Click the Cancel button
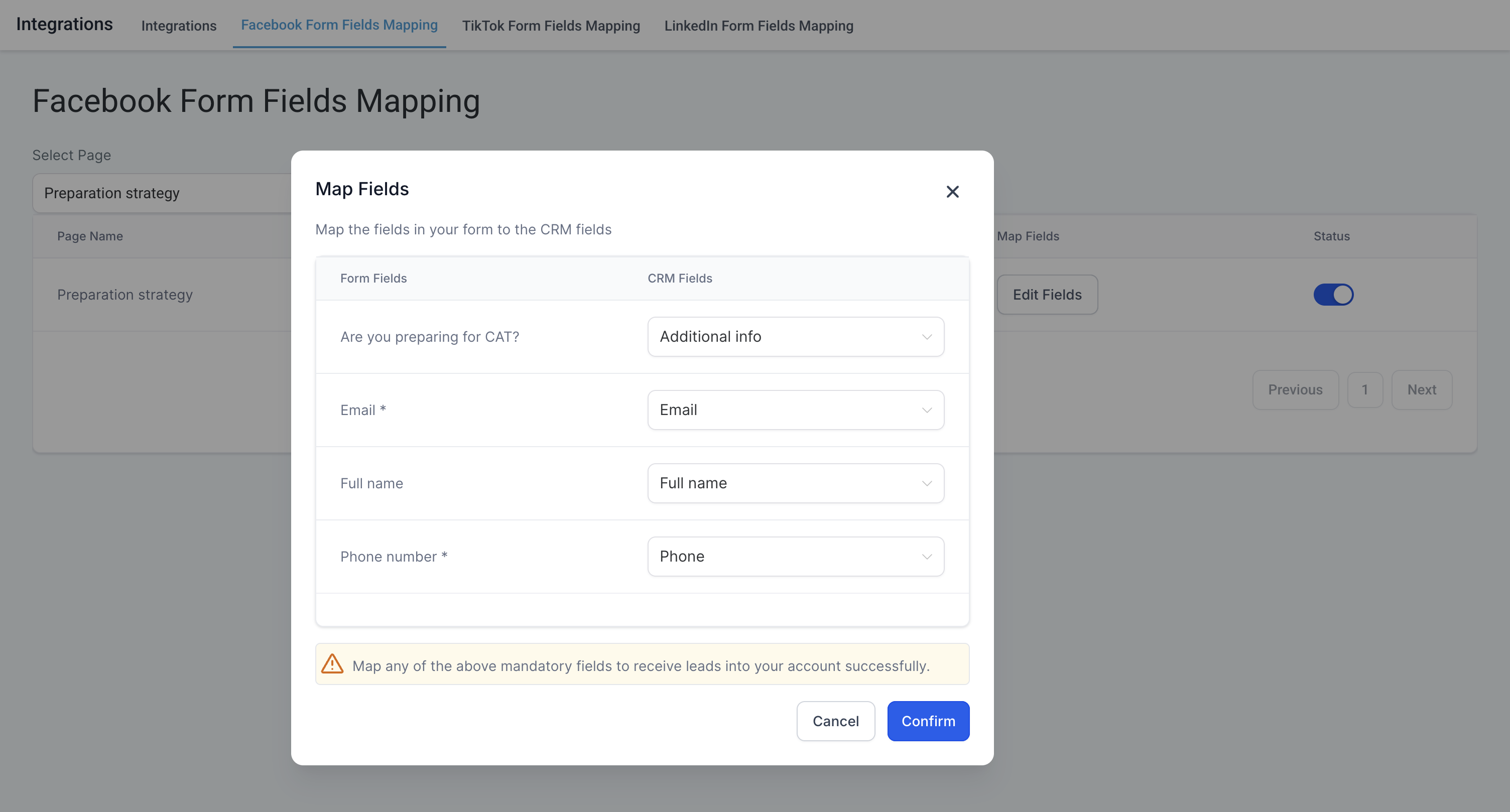The image size is (1510, 812). [x=835, y=721]
